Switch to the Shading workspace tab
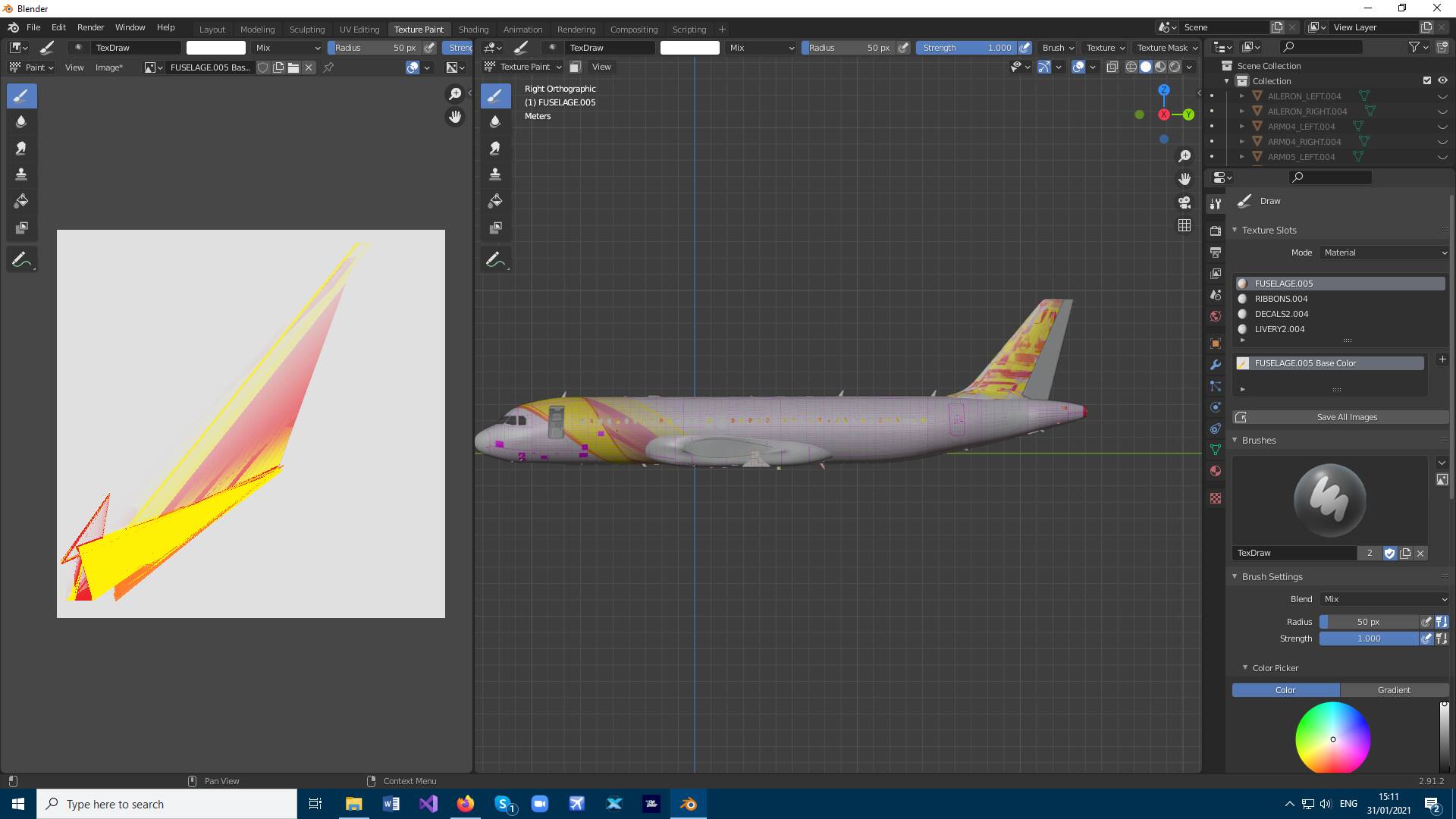1456x819 pixels. pyautogui.click(x=473, y=29)
